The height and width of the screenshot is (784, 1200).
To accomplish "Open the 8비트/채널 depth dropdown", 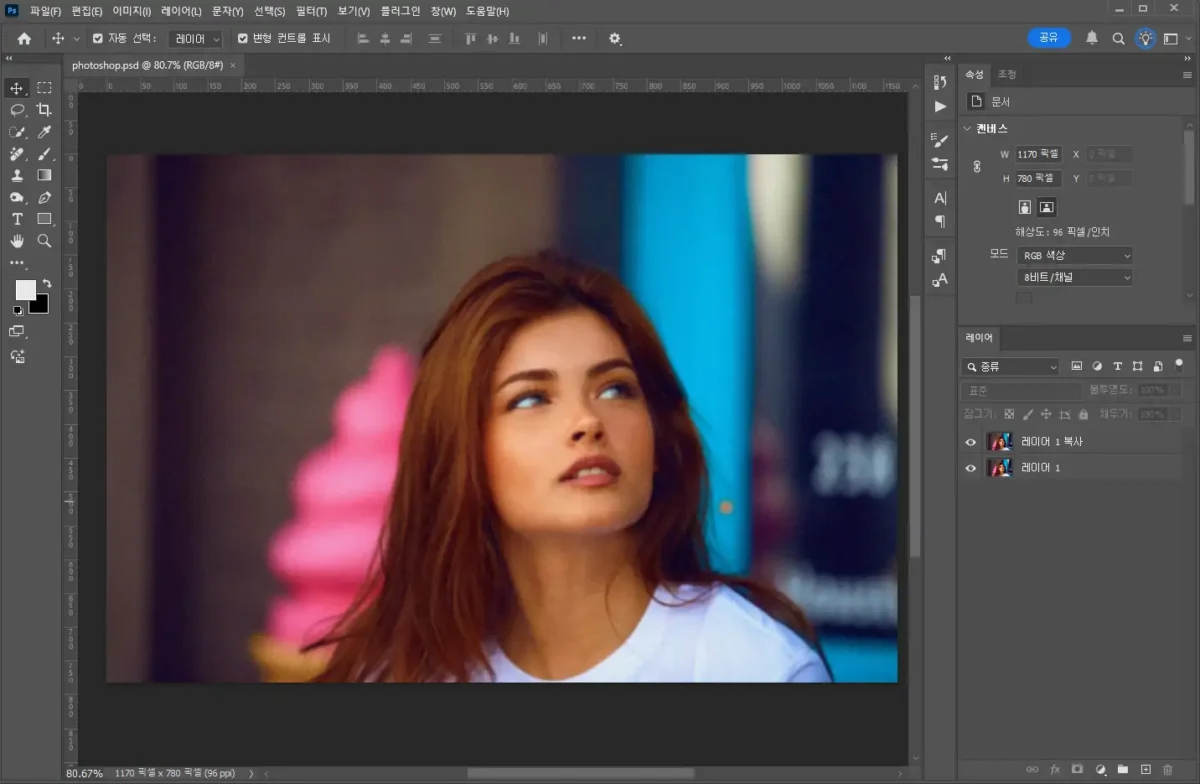I will (x=1073, y=277).
